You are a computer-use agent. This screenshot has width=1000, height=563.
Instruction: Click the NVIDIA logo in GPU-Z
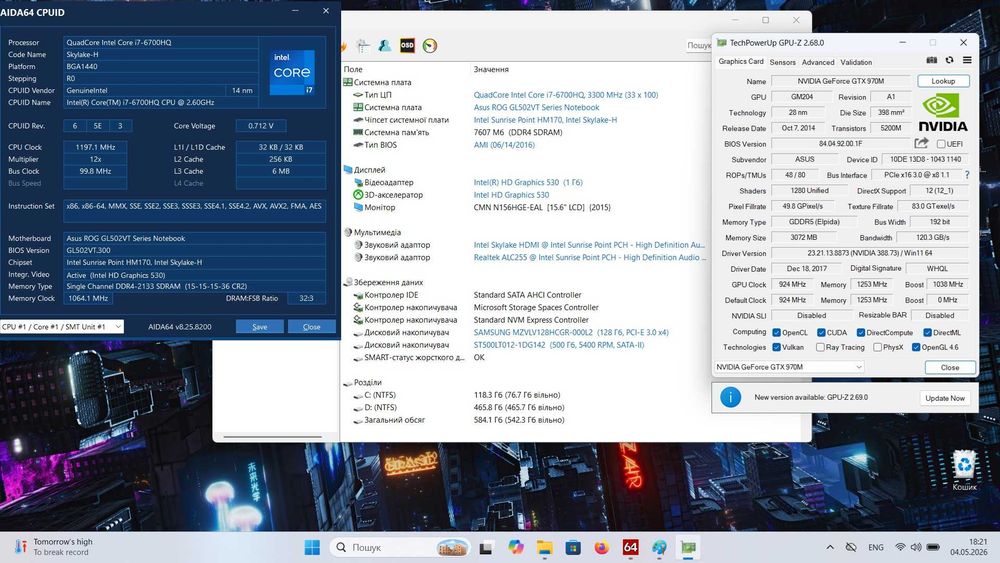[943, 113]
